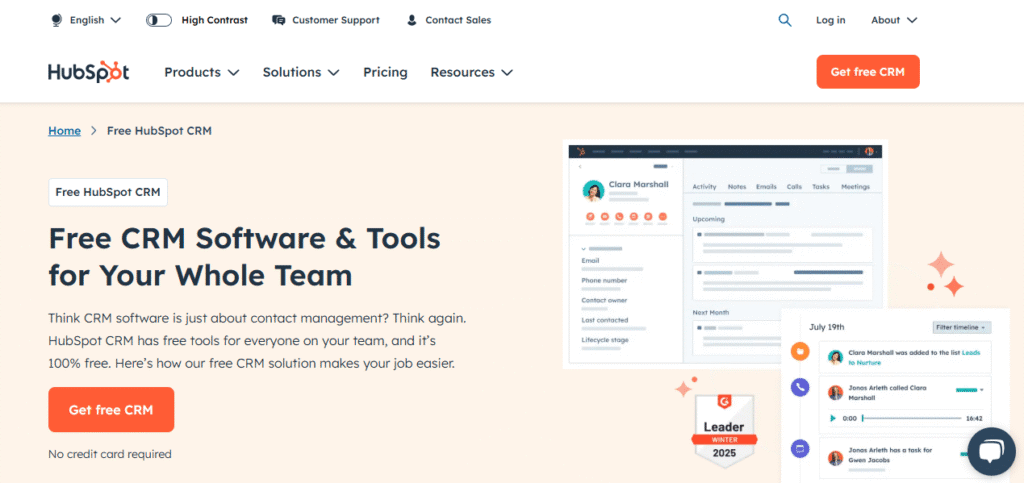Click the CRM mockup Calls tab
1024x483 pixels.
794,187
